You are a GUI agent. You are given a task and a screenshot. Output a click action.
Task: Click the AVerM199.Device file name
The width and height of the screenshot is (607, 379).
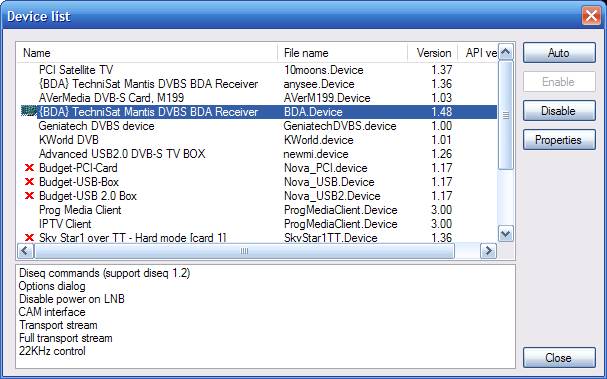(x=327, y=98)
